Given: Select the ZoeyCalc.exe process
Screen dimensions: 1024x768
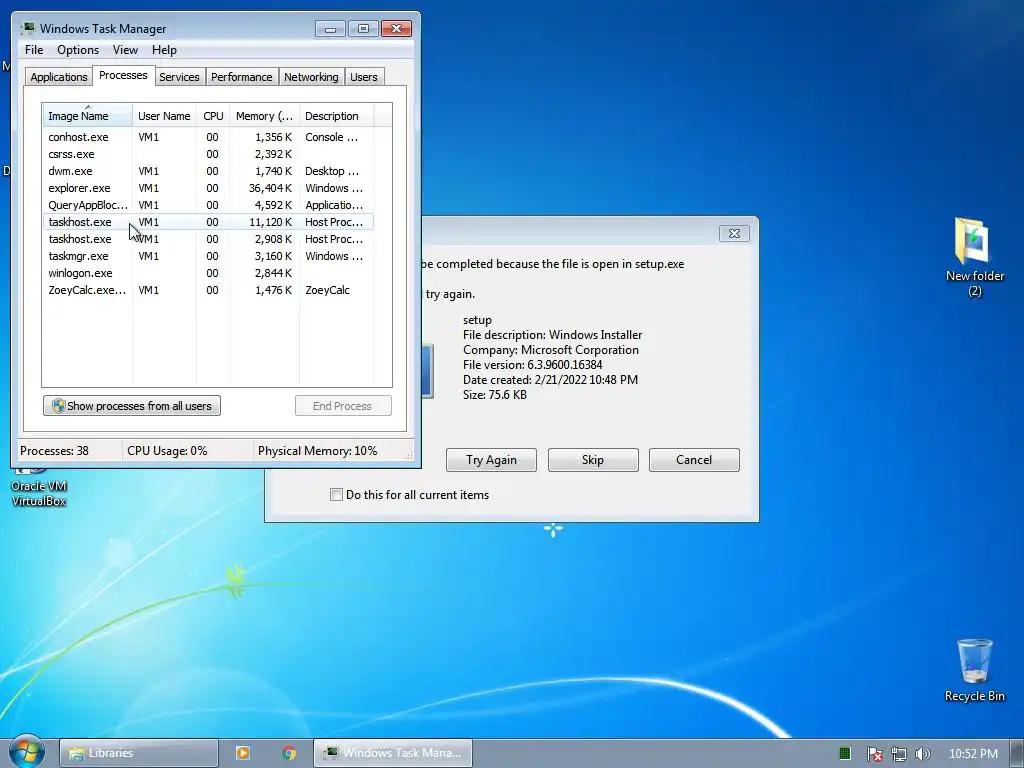Looking at the screenshot, I should tap(208, 290).
